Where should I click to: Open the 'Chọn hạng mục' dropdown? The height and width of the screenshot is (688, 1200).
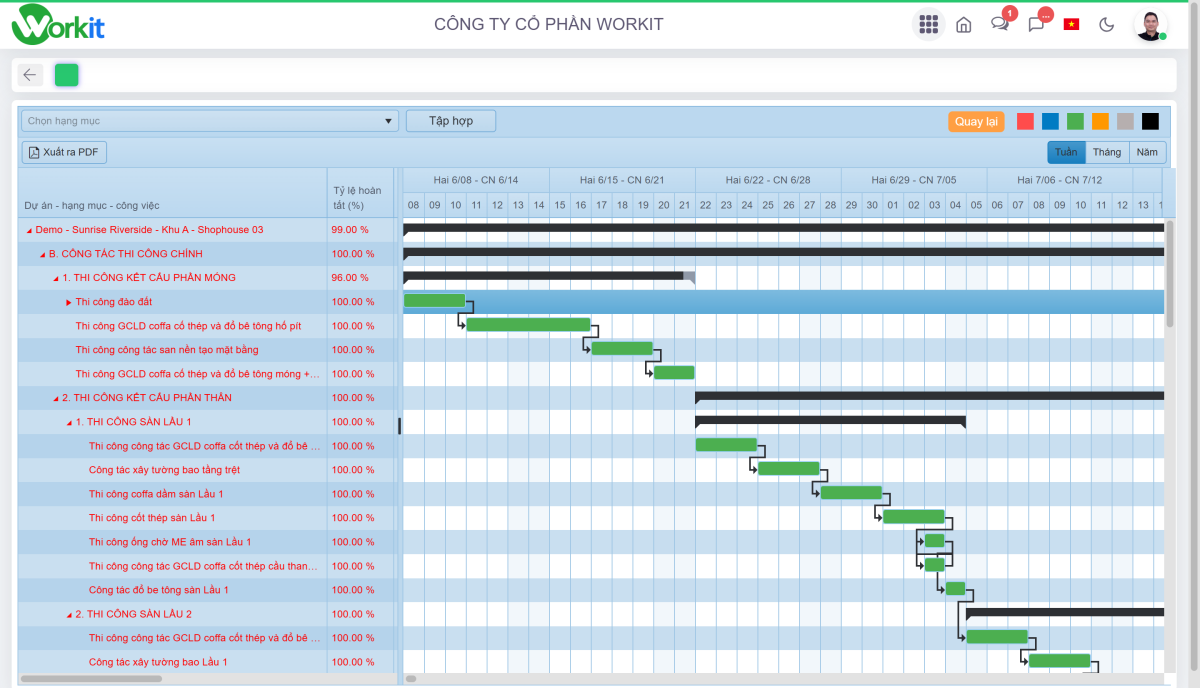[209, 121]
